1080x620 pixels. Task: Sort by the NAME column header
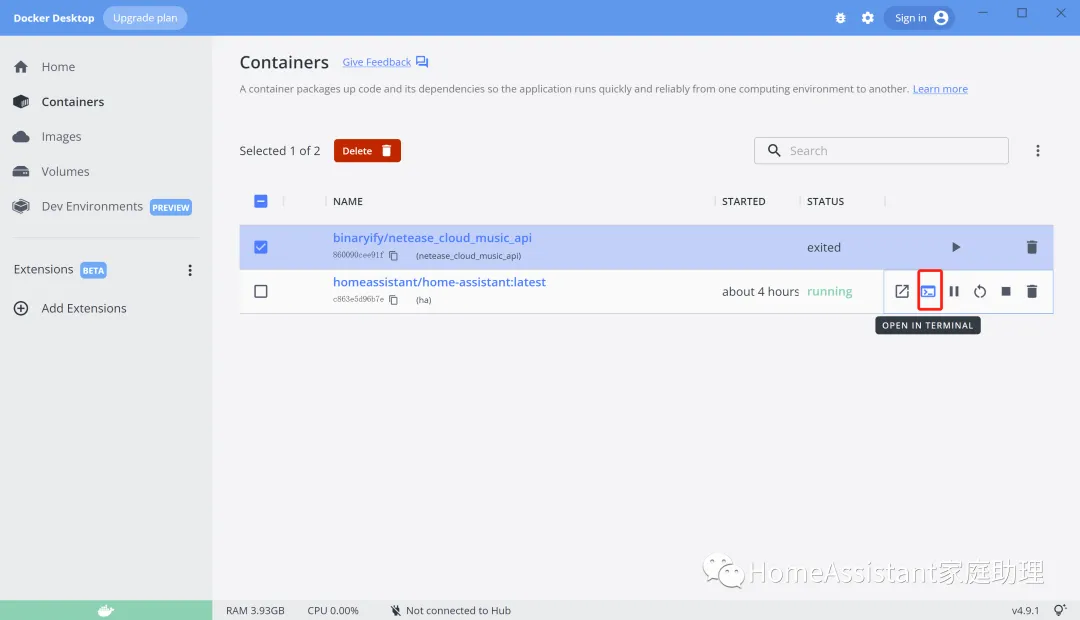pos(348,201)
